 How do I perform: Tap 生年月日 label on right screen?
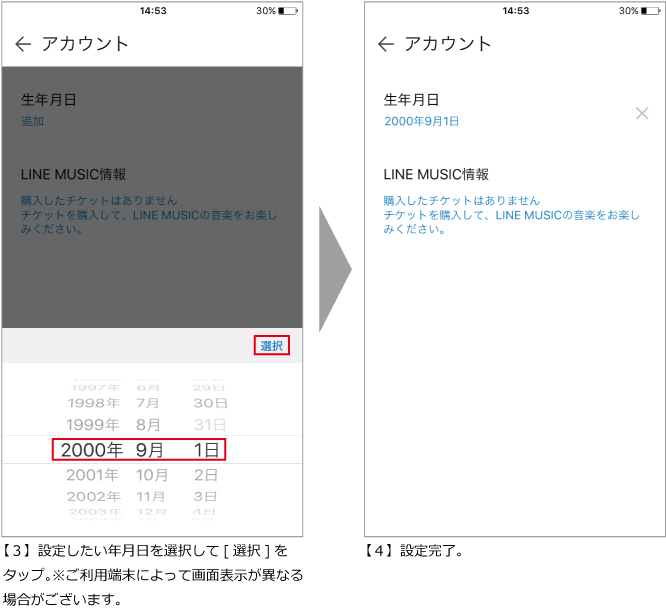point(411,99)
